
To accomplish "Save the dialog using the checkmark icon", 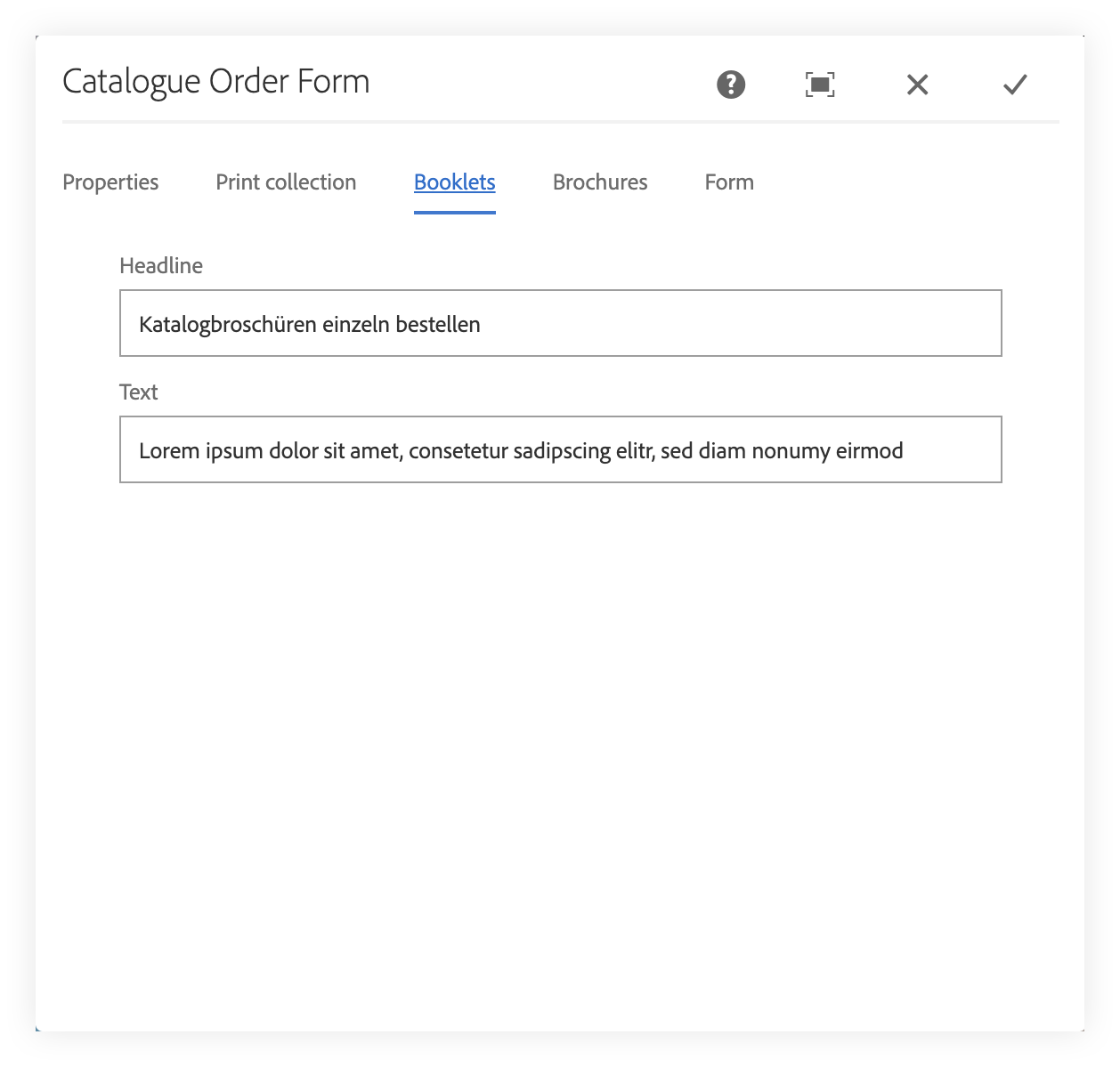I will (1014, 85).
